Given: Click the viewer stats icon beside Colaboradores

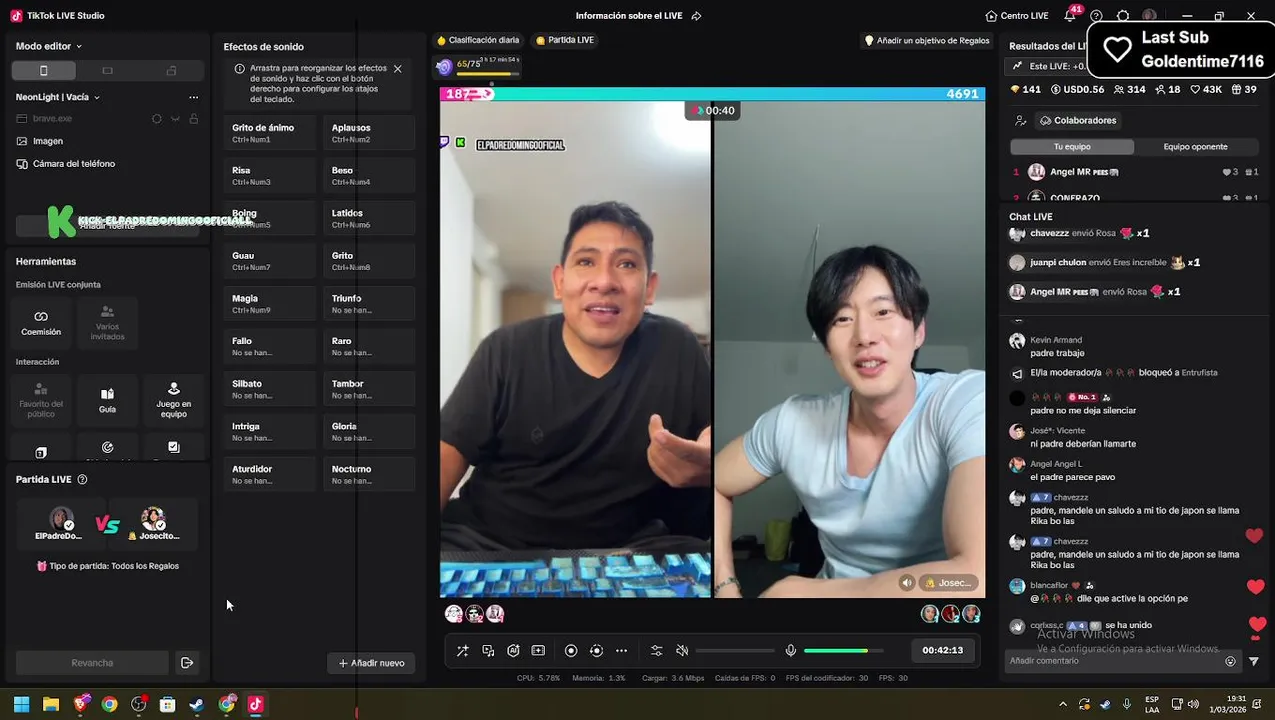Looking at the screenshot, I should pyautogui.click(x=1020, y=120).
